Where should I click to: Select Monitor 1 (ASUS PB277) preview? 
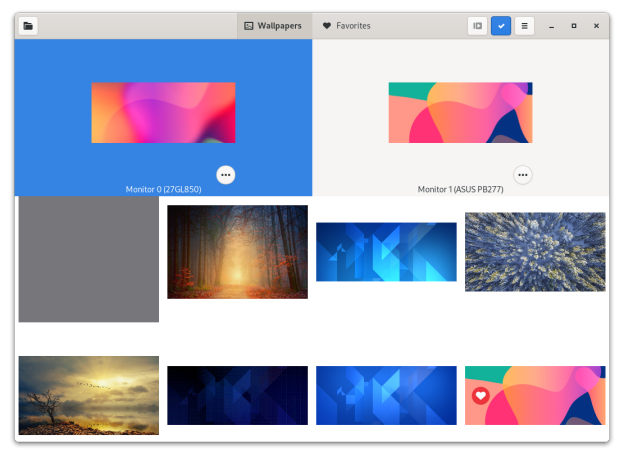tap(460, 113)
